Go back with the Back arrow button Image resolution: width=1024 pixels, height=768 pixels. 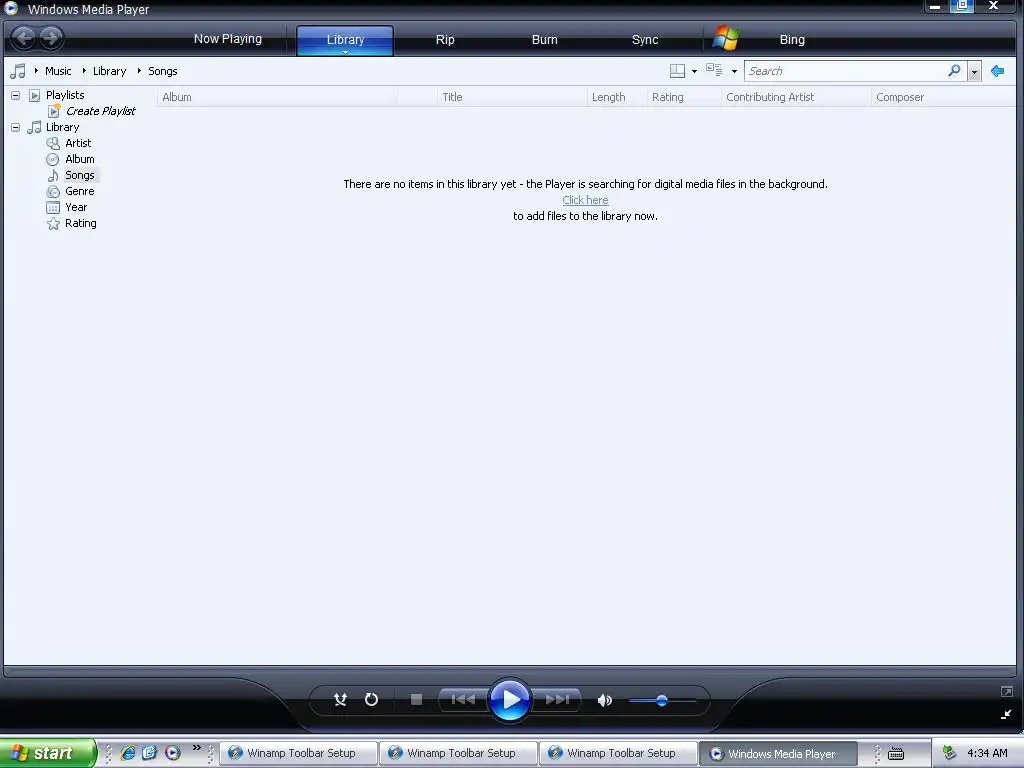tap(24, 38)
